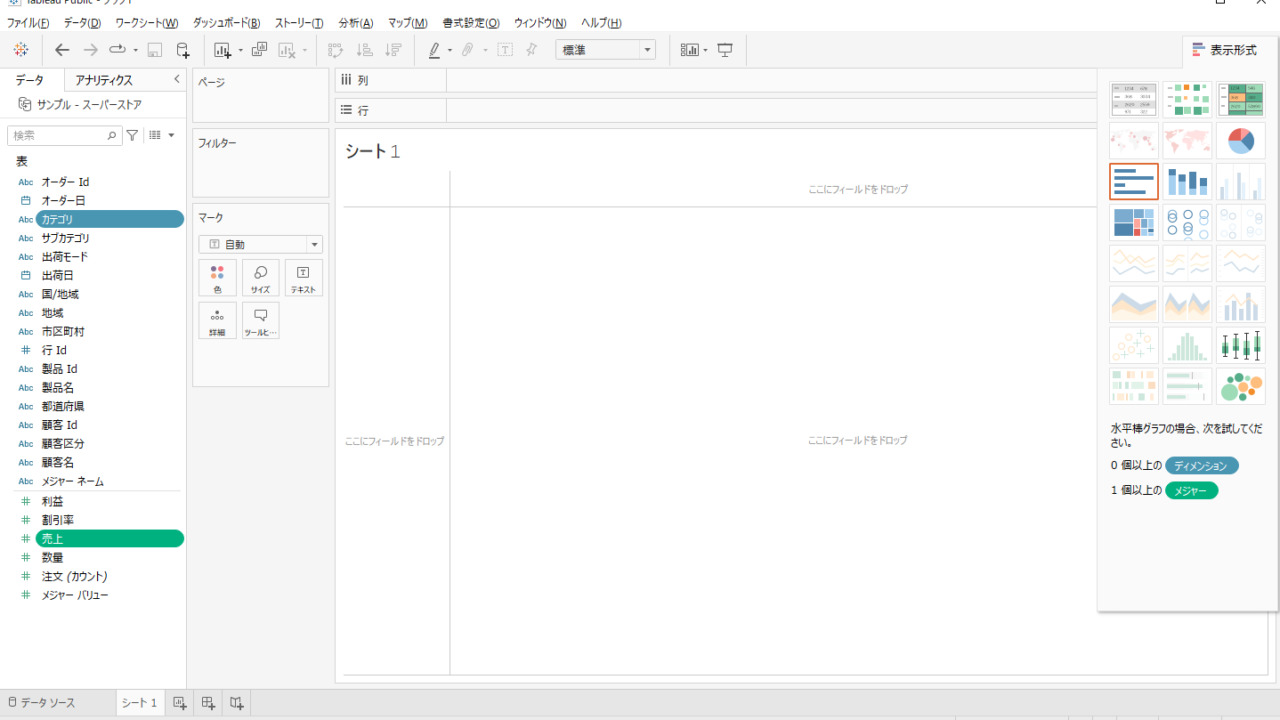This screenshot has width=1280, height=720.
Task: Select the text table thumbnail
Action: [1134, 100]
